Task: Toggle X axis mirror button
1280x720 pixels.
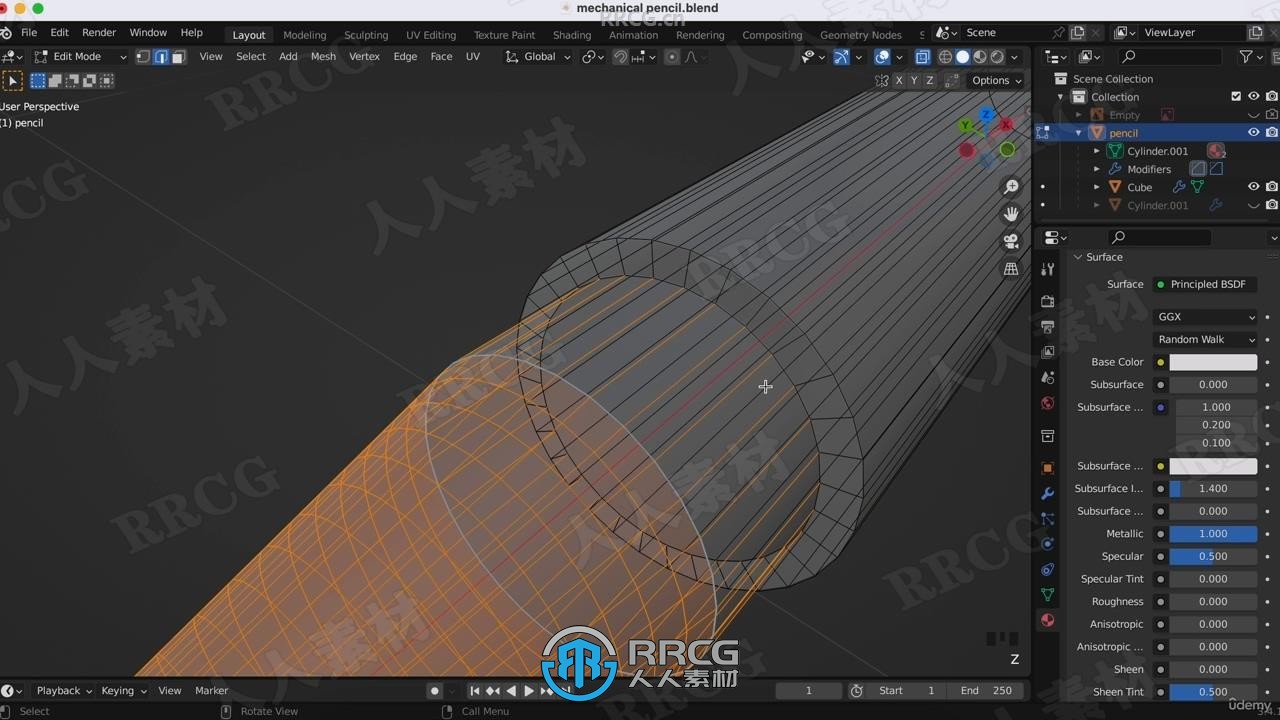Action: point(899,80)
